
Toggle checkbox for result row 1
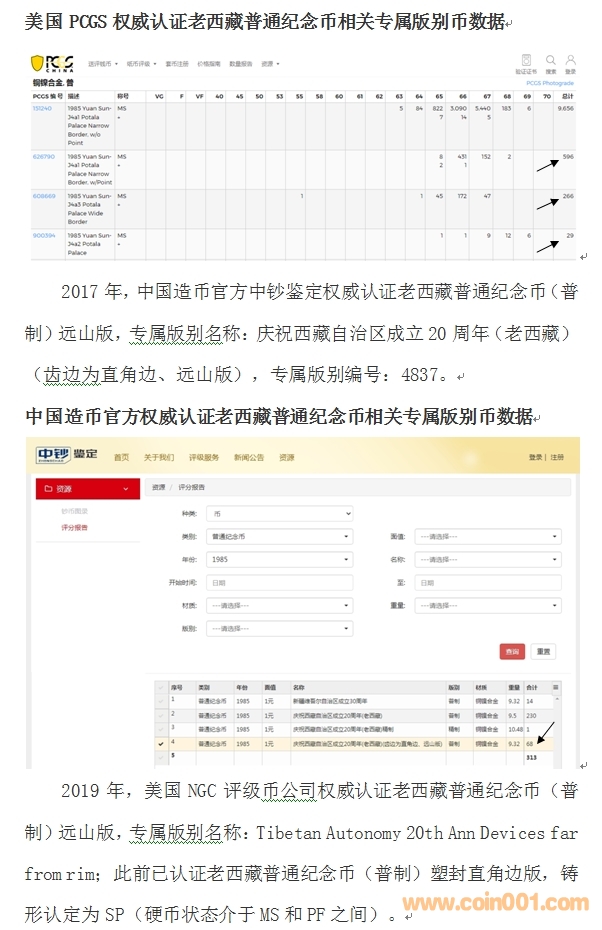pos(161,701)
